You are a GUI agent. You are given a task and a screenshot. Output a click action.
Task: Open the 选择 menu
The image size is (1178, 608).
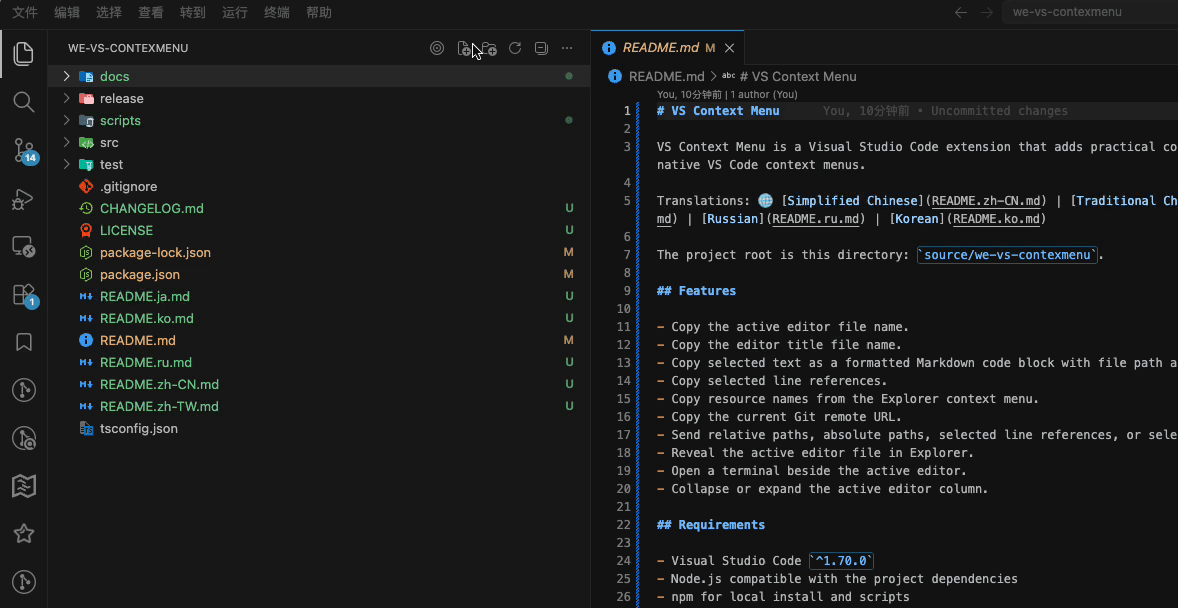109,12
